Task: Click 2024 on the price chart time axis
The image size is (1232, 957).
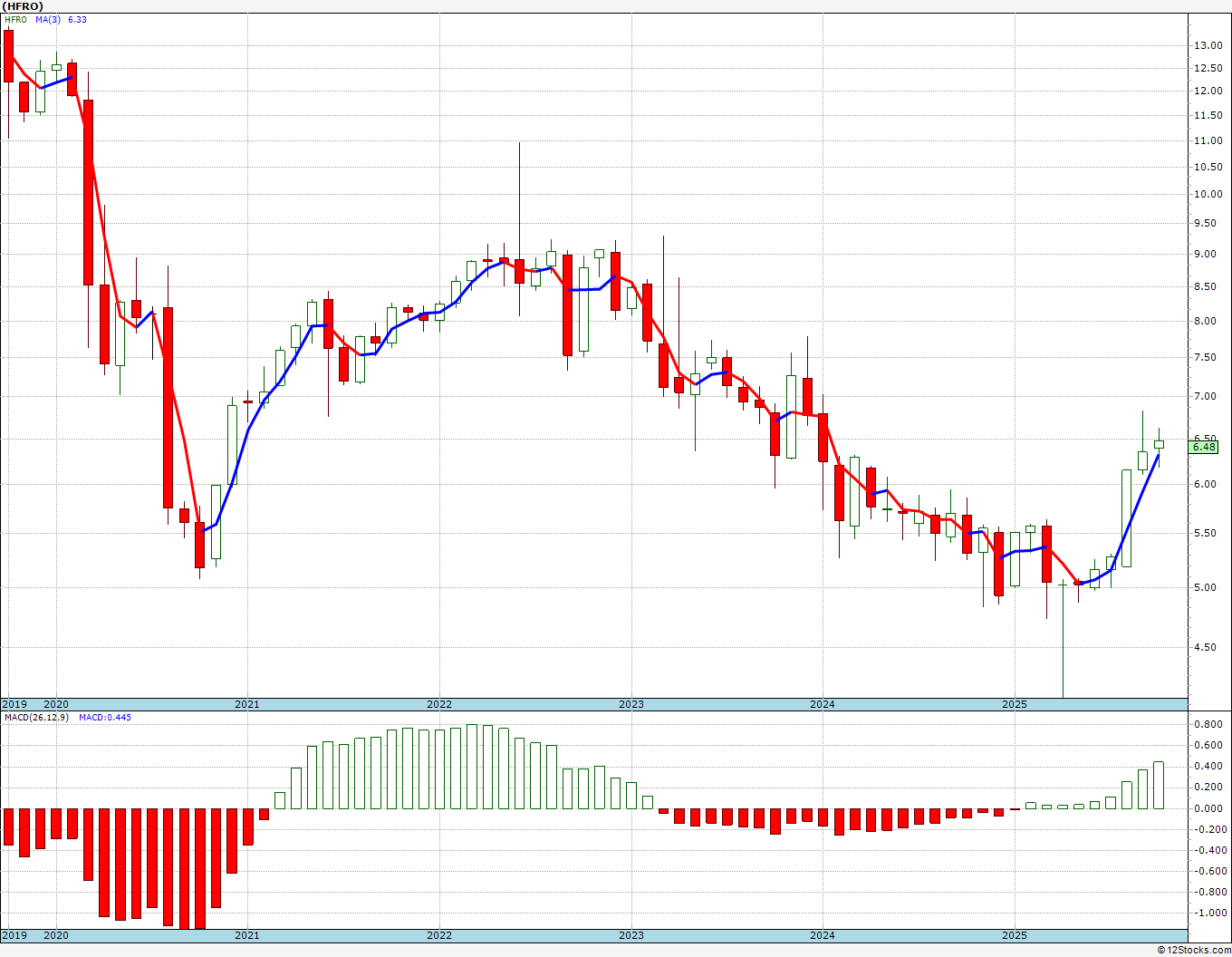Action: pos(823,704)
